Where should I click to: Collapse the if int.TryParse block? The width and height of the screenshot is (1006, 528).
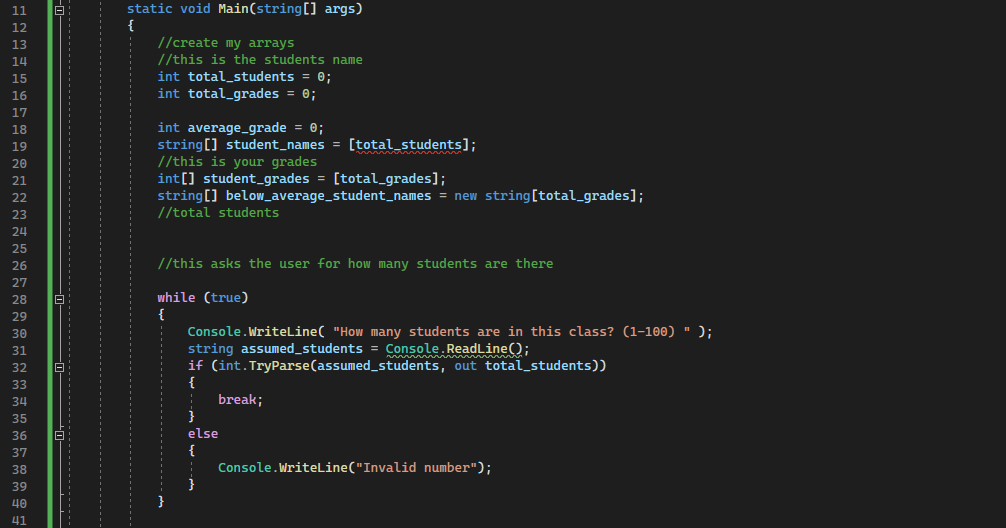click(x=60, y=367)
